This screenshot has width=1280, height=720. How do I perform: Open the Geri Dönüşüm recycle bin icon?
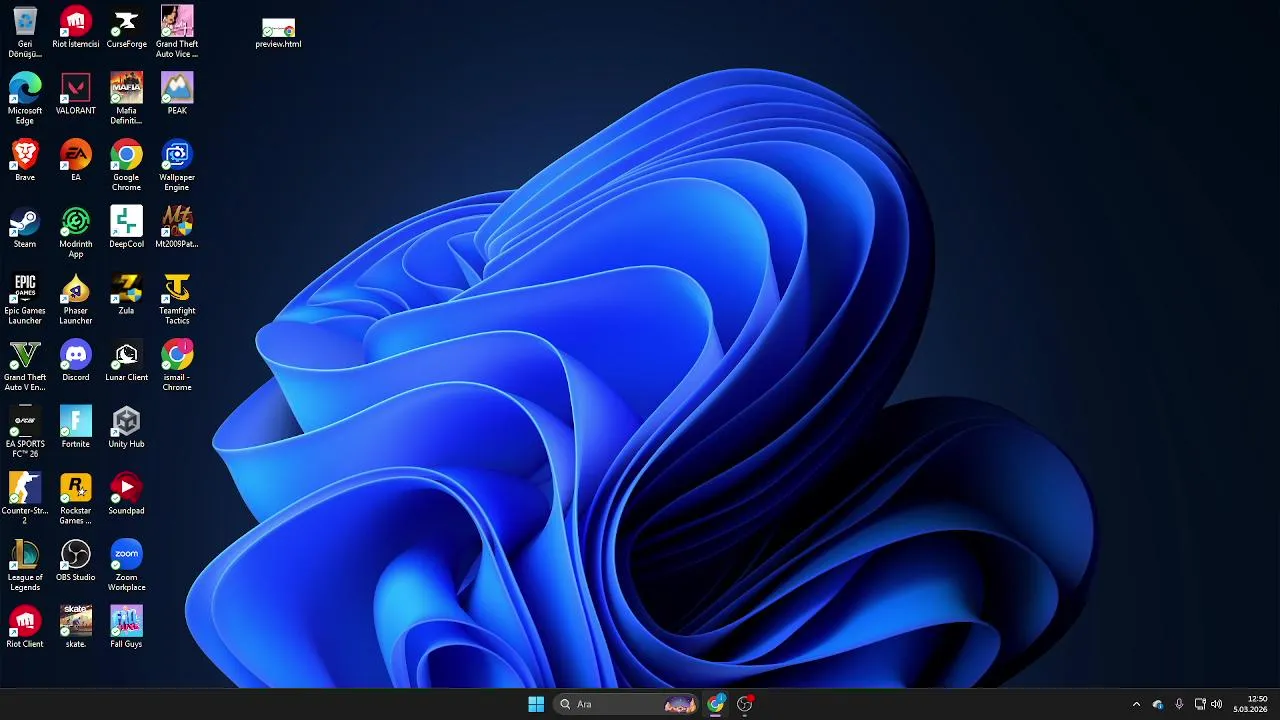point(25,31)
